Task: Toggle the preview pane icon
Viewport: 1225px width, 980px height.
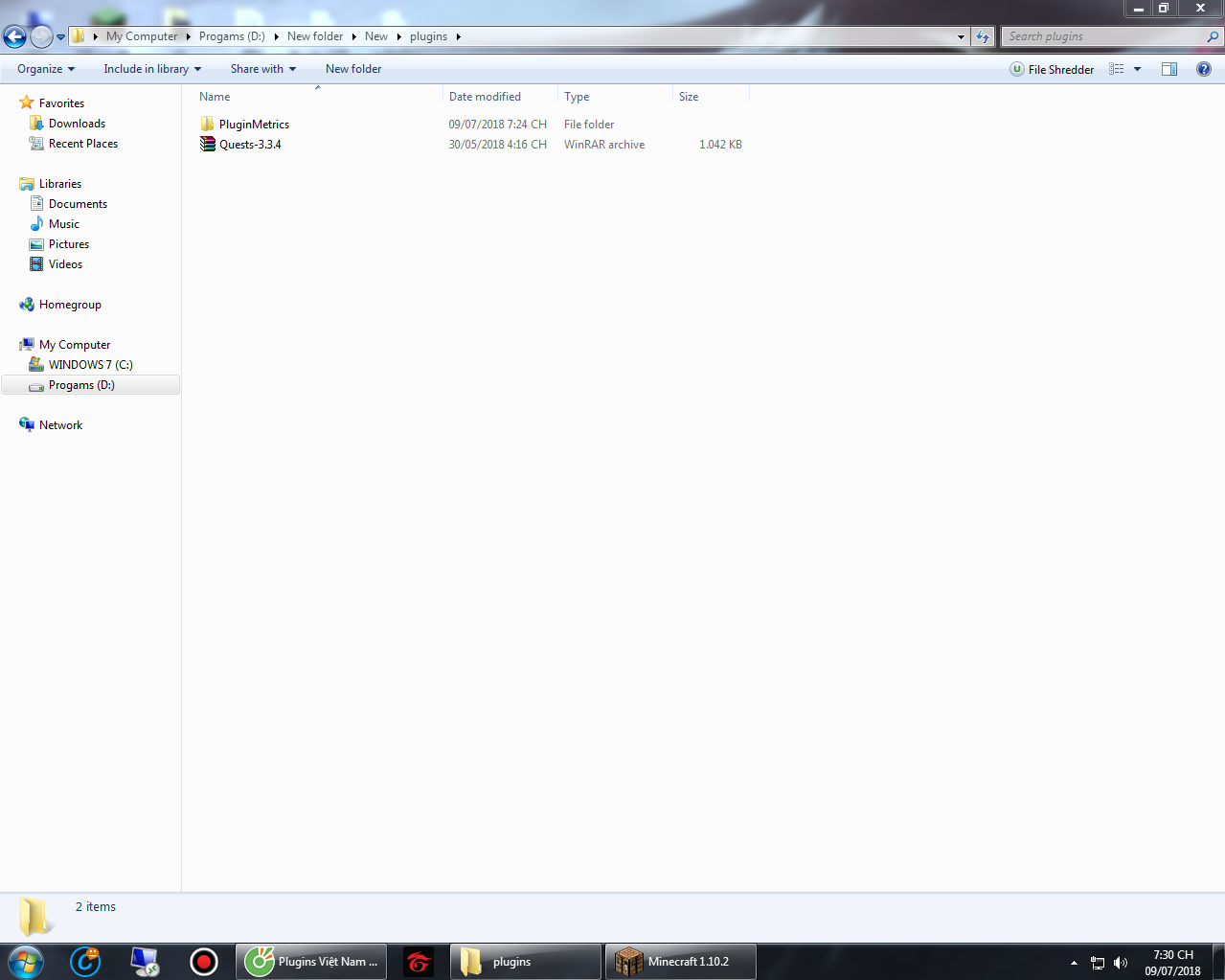Action: pyautogui.click(x=1169, y=69)
